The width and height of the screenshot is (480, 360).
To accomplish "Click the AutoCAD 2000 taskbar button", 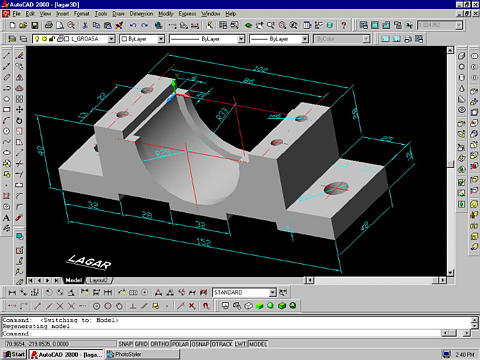I will coord(66,354).
